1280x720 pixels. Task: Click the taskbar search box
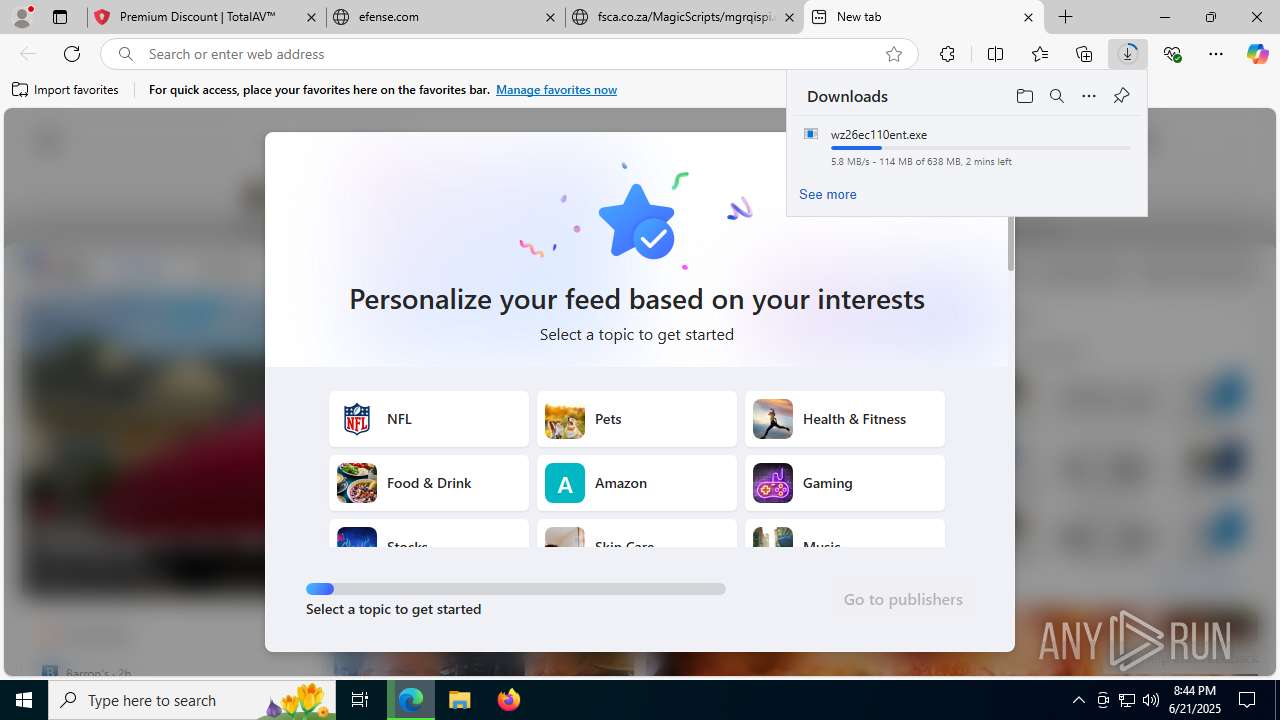click(192, 700)
